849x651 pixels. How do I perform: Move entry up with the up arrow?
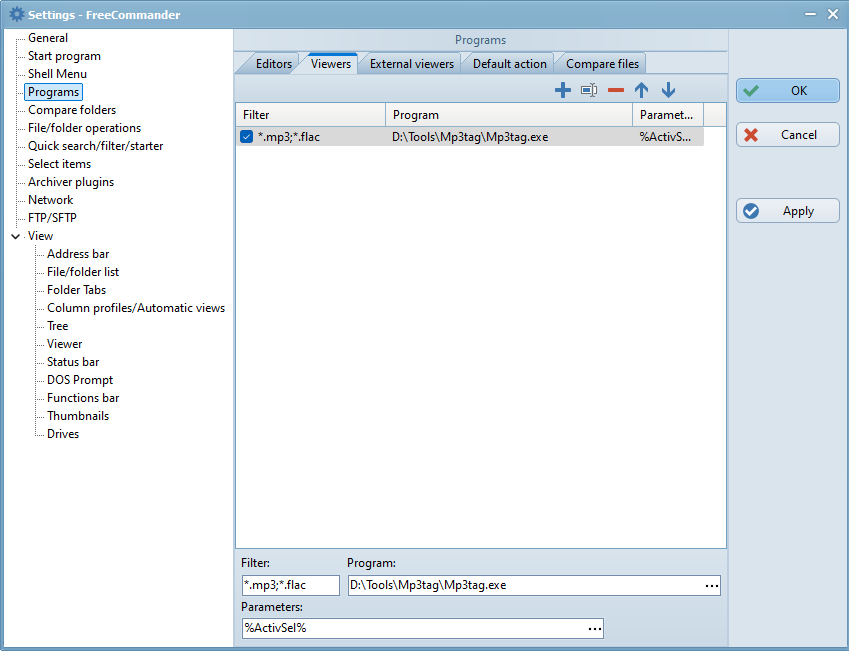click(642, 90)
